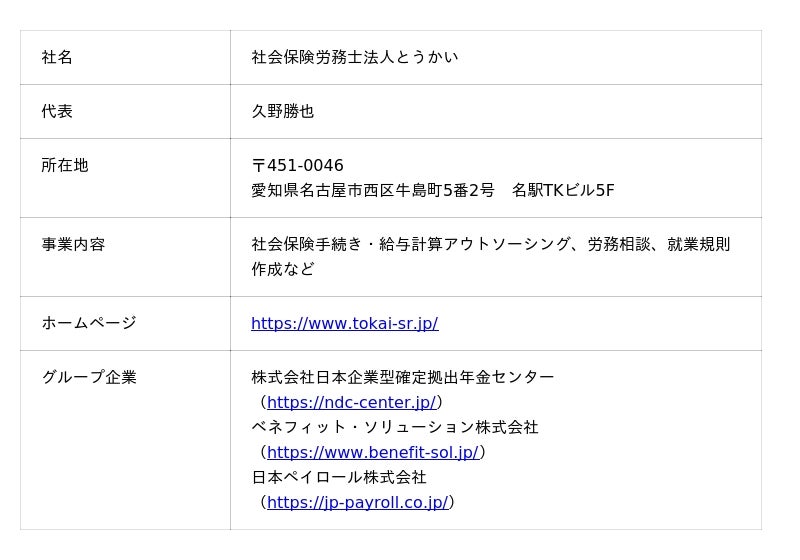The width and height of the screenshot is (800, 560).
Task: Follow the jp-payroll.co.jp link
Action: pos(357,502)
